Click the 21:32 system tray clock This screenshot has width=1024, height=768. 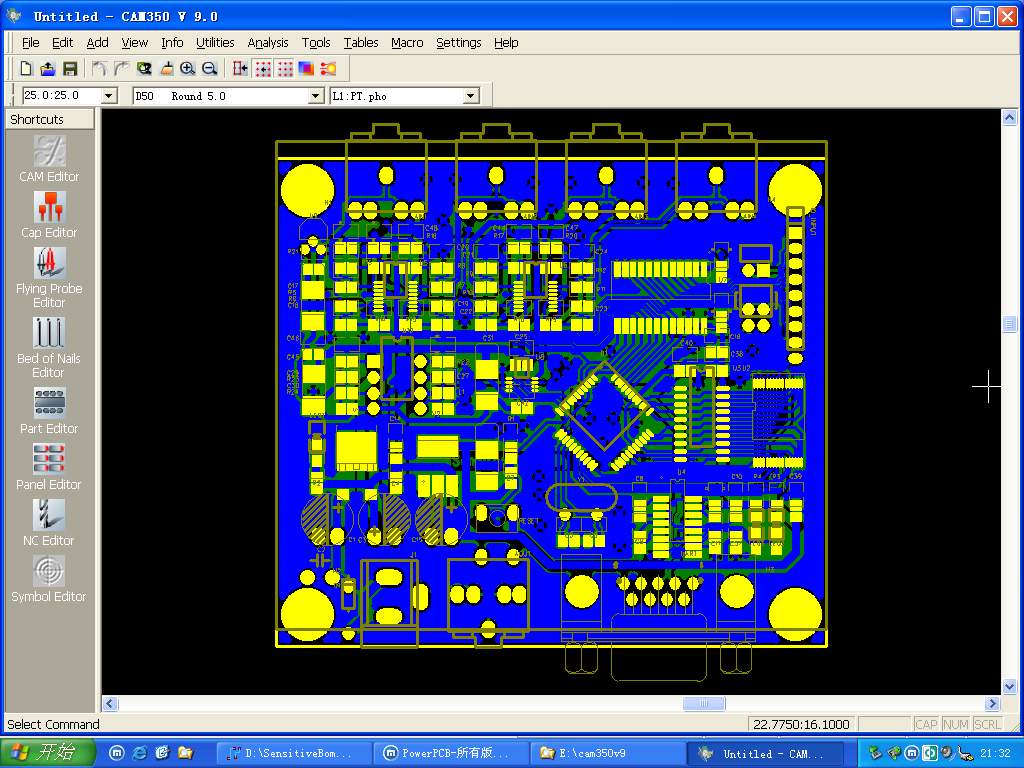[995, 754]
